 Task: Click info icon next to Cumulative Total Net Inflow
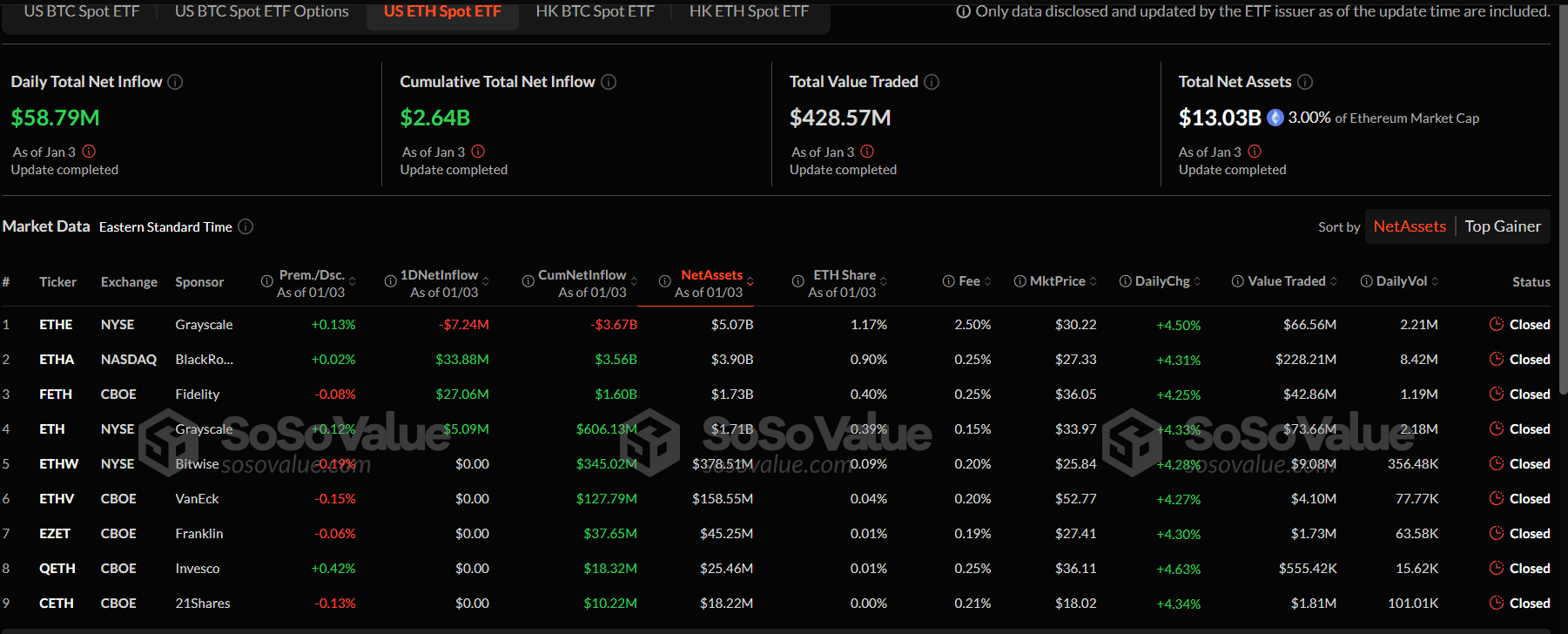click(609, 82)
